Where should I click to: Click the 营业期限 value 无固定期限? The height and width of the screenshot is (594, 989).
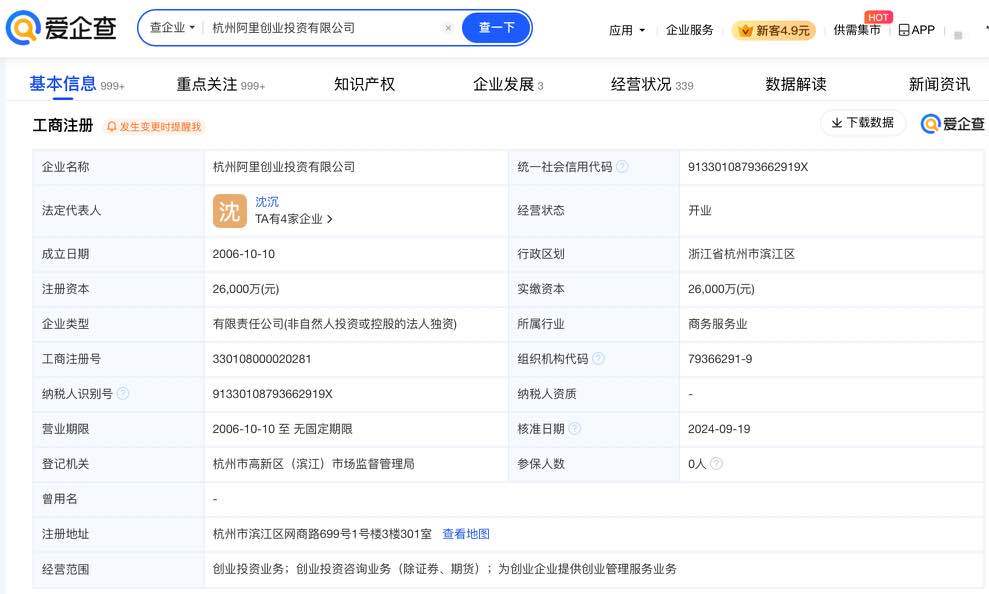323,429
